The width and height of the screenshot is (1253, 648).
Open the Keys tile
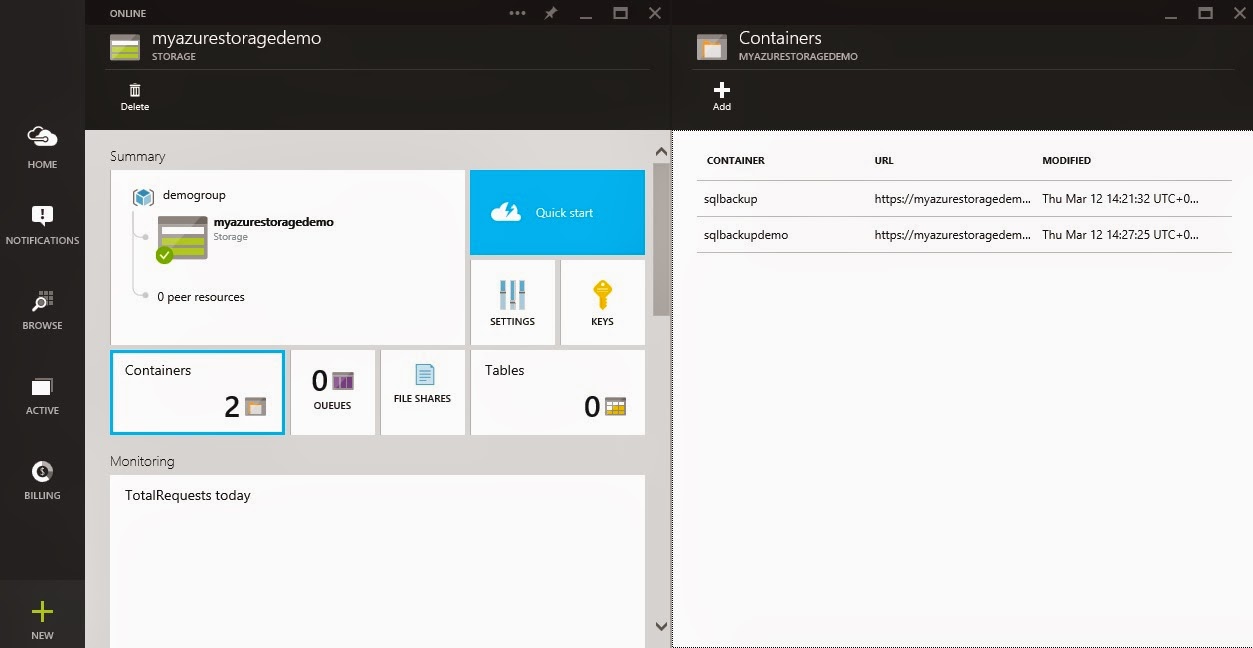point(602,302)
